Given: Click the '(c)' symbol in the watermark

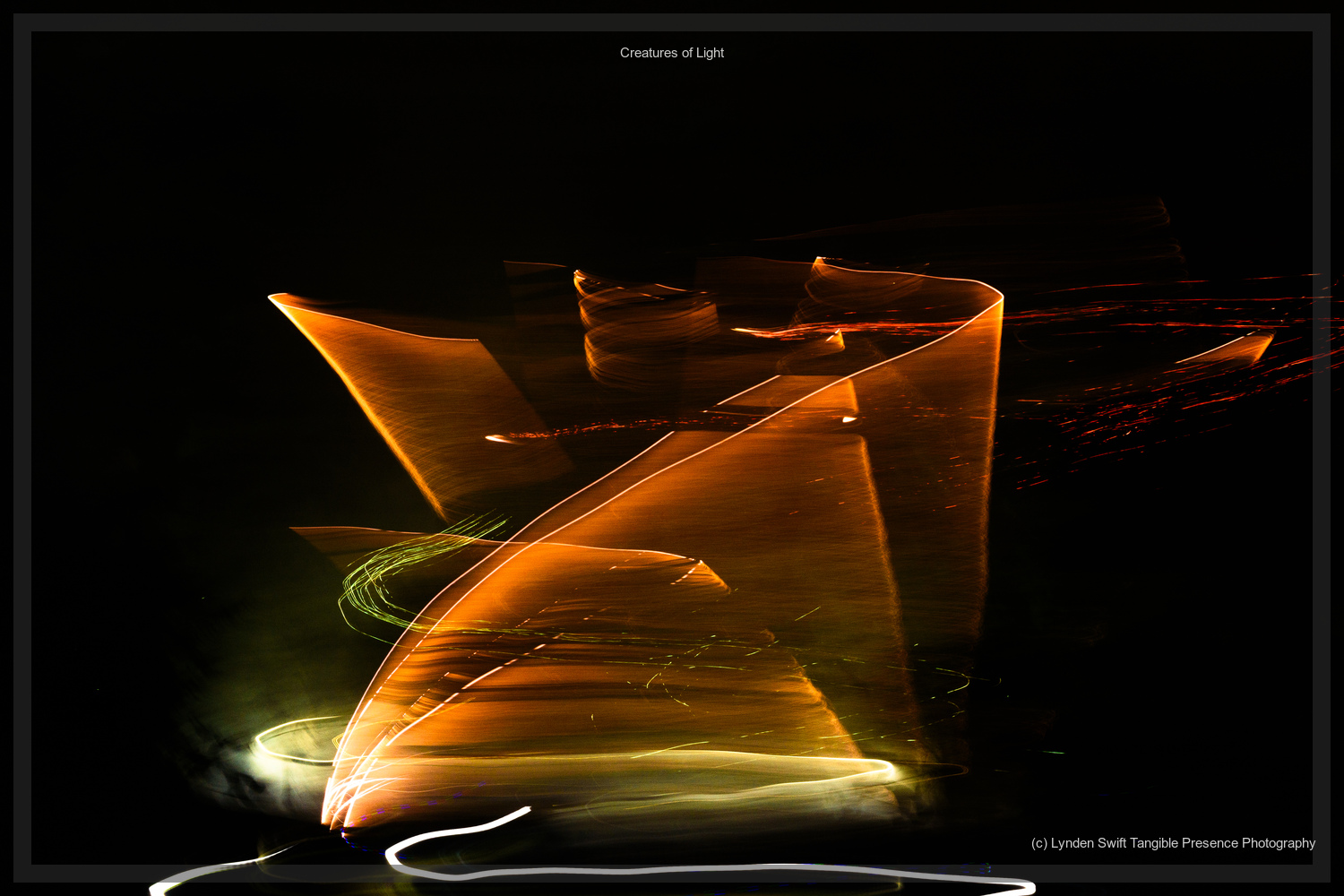Looking at the screenshot, I should coord(1041,843).
